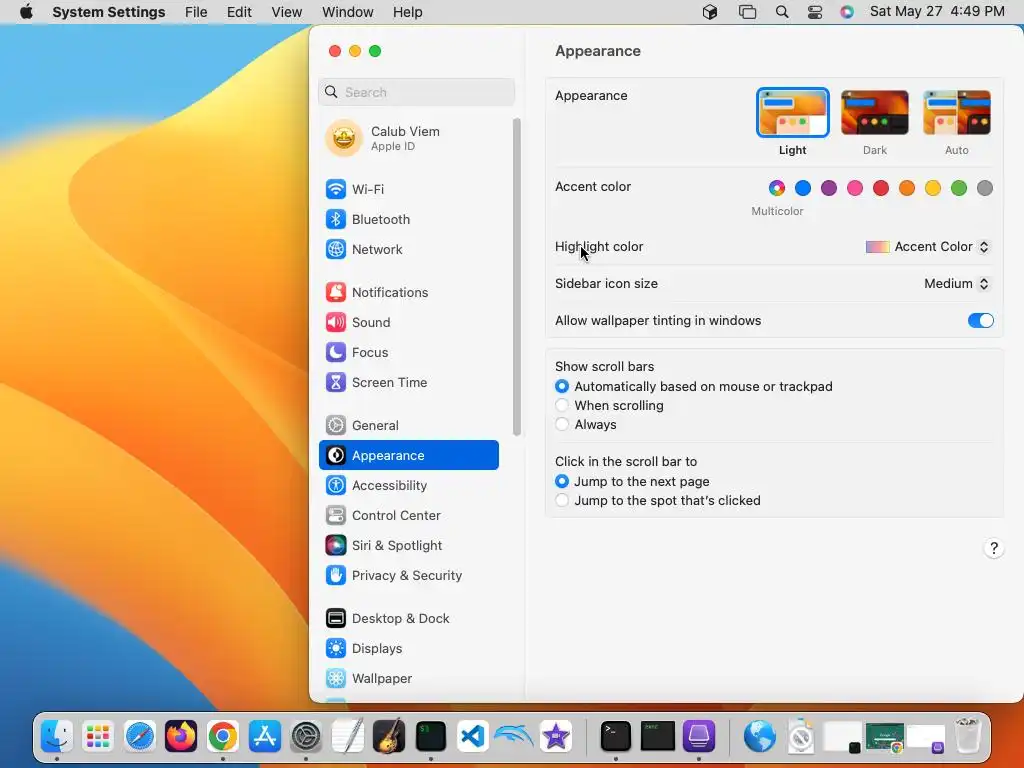
Task: Open Control Center in menu bar
Action: tap(814, 12)
